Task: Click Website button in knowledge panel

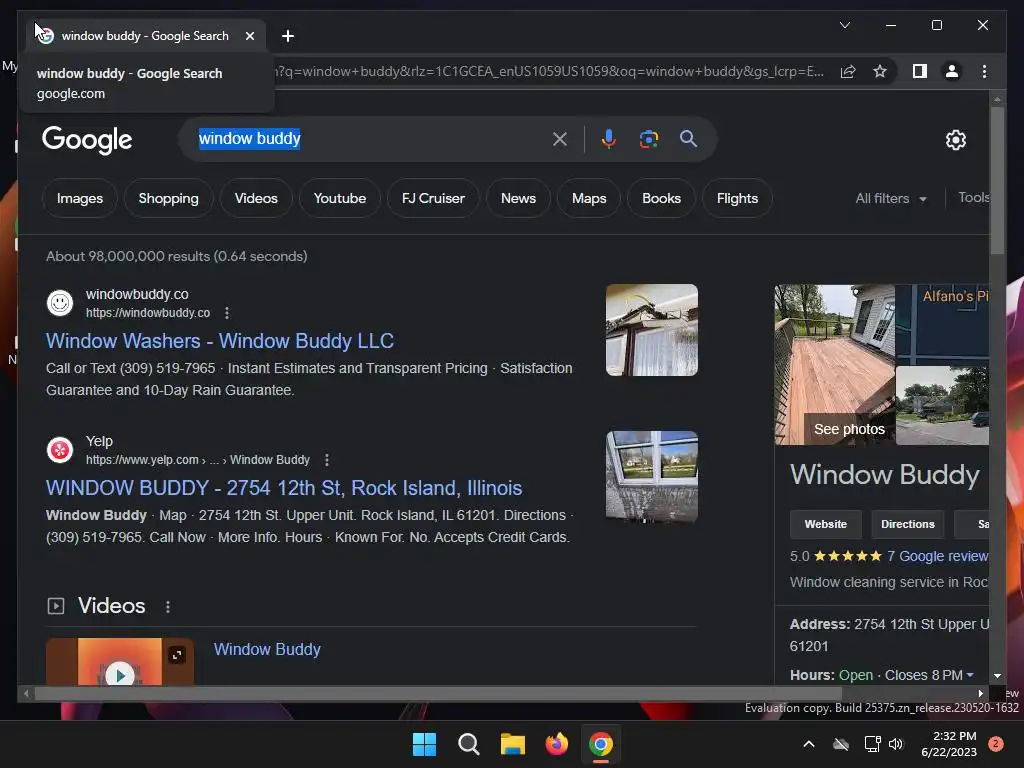Action: click(x=825, y=524)
